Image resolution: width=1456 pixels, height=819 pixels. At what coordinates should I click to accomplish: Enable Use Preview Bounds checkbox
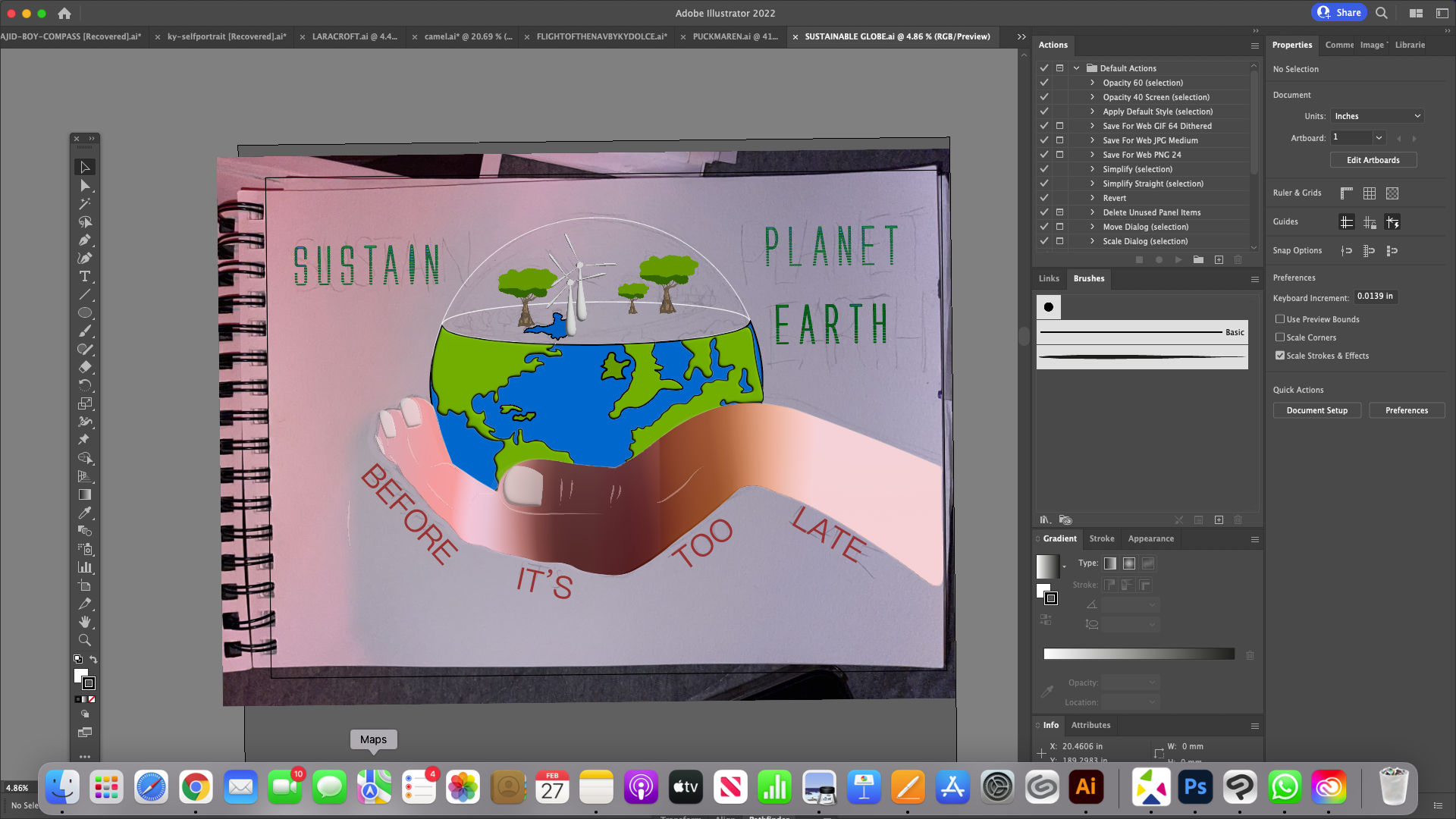point(1280,319)
